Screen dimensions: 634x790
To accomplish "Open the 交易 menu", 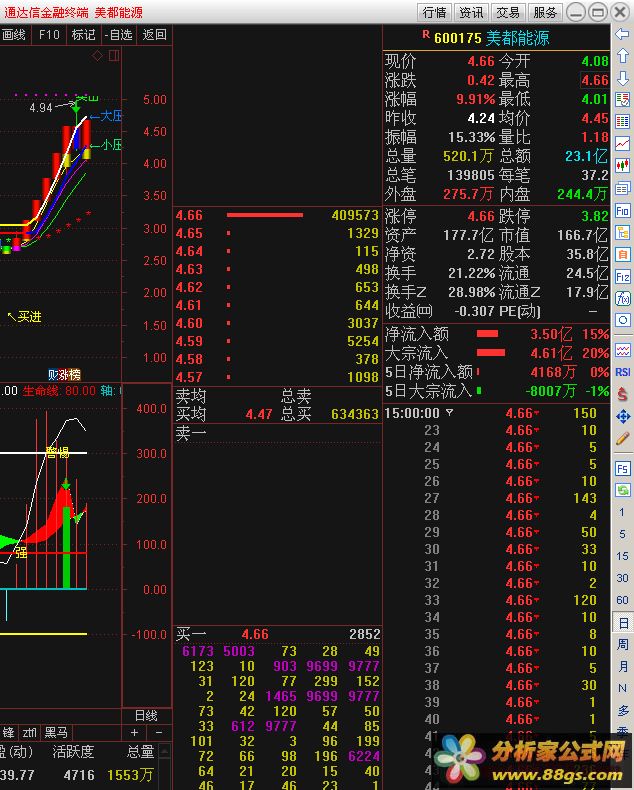I will point(508,12).
